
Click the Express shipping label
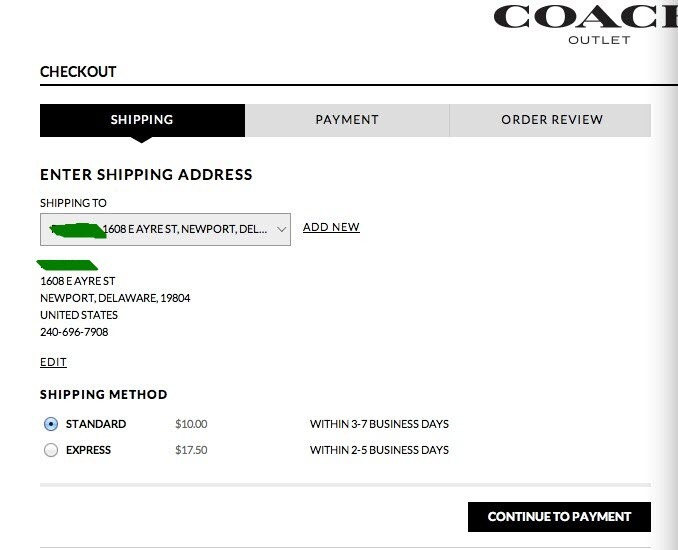(x=88, y=450)
